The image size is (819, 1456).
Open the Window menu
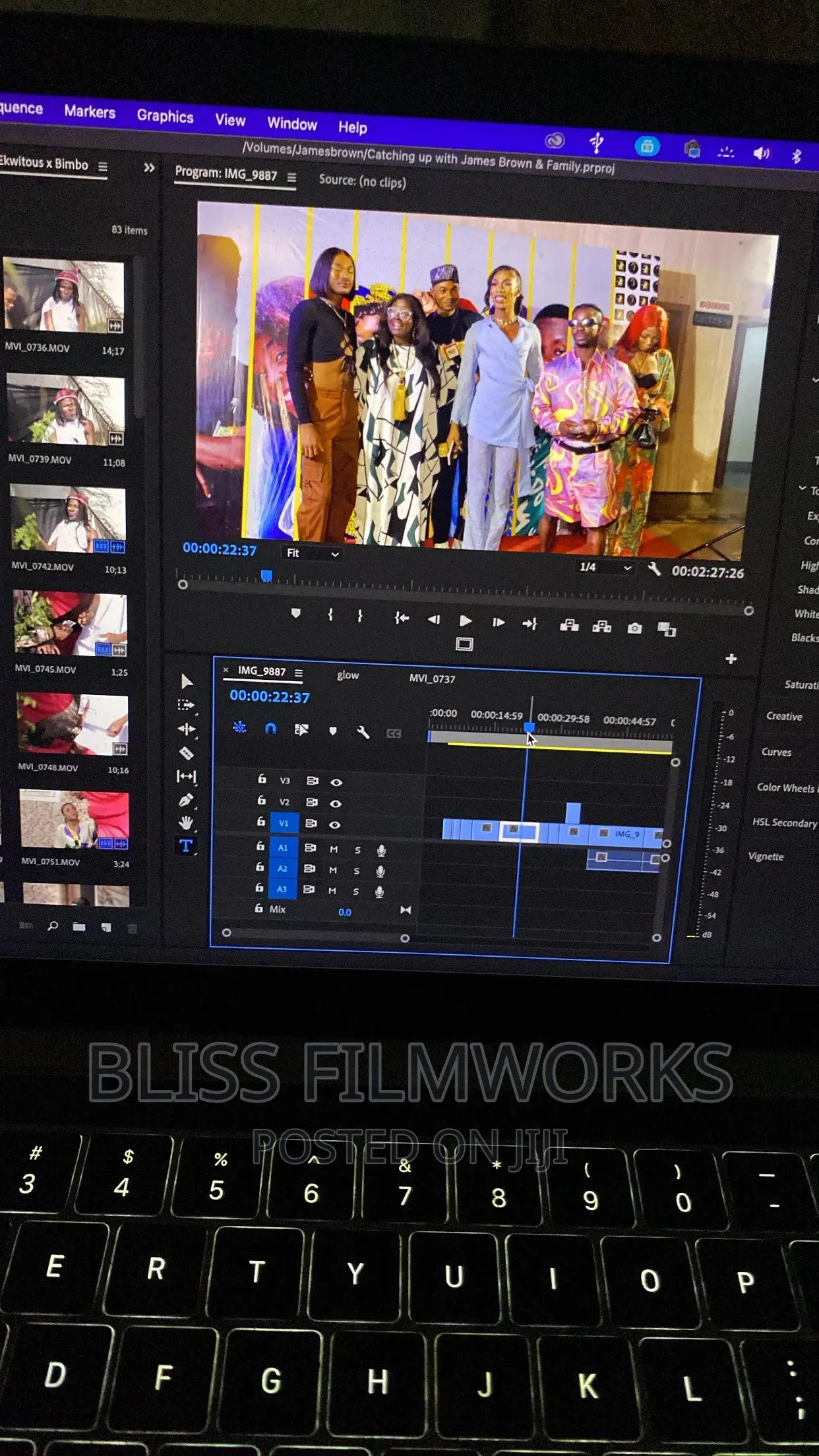(292, 123)
